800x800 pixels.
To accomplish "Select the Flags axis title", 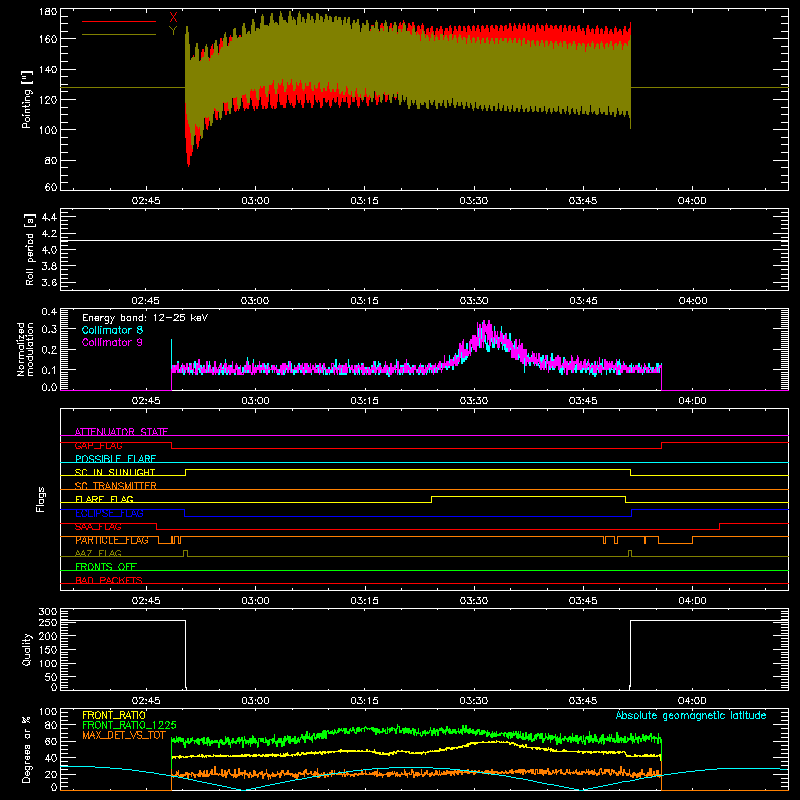I will click(40, 499).
